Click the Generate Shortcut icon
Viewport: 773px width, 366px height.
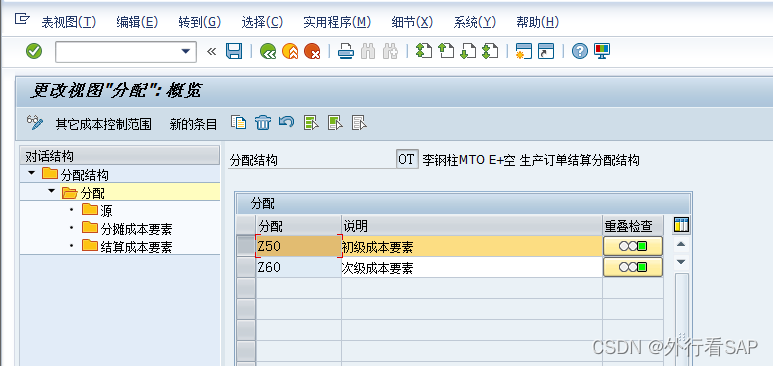pos(546,51)
